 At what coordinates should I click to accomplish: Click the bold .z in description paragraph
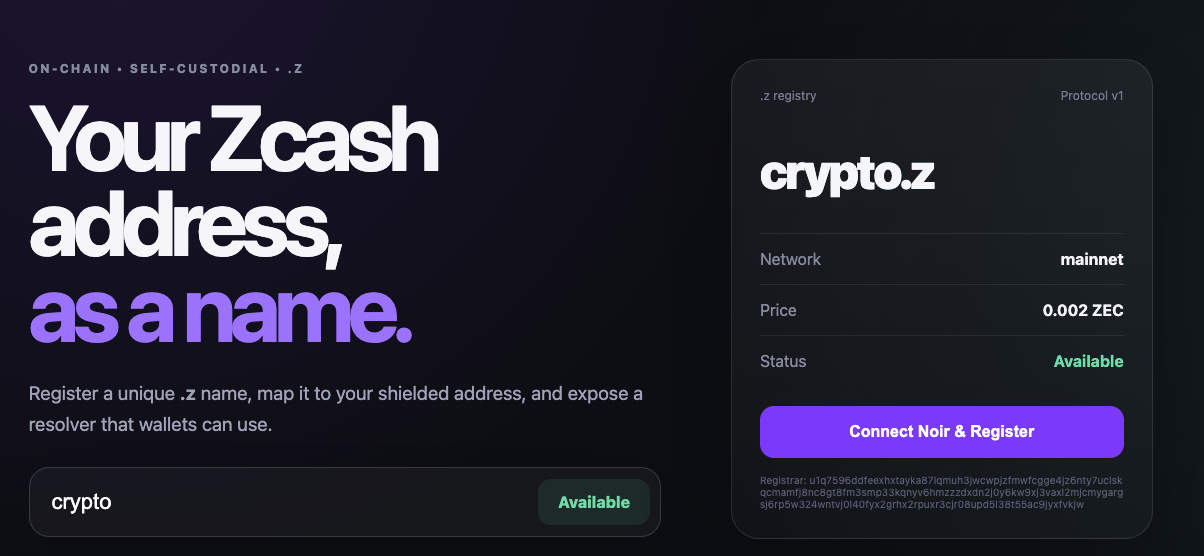tap(187, 394)
